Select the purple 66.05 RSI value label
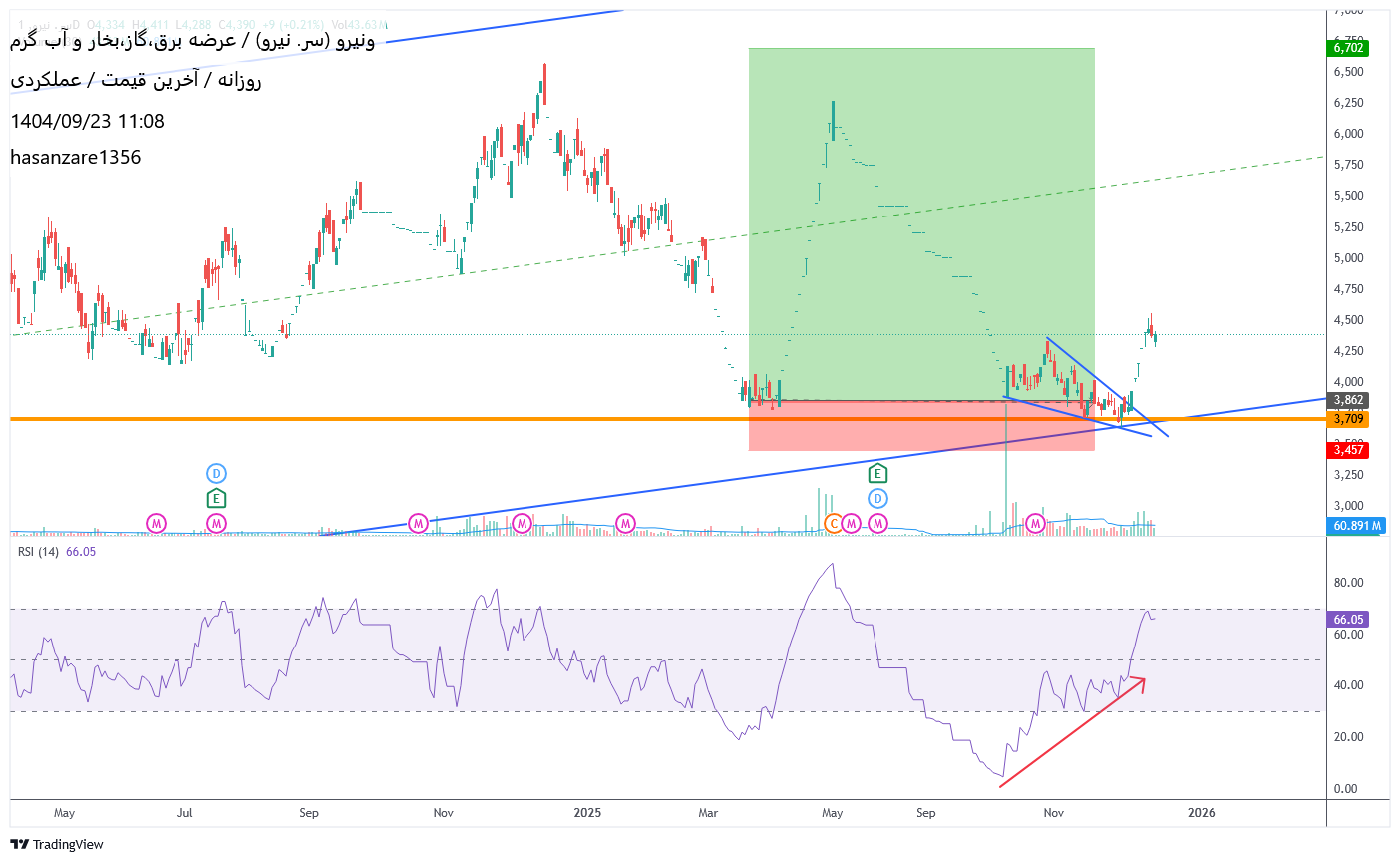This screenshot has height=862, width=1400. [x=1348, y=620]
